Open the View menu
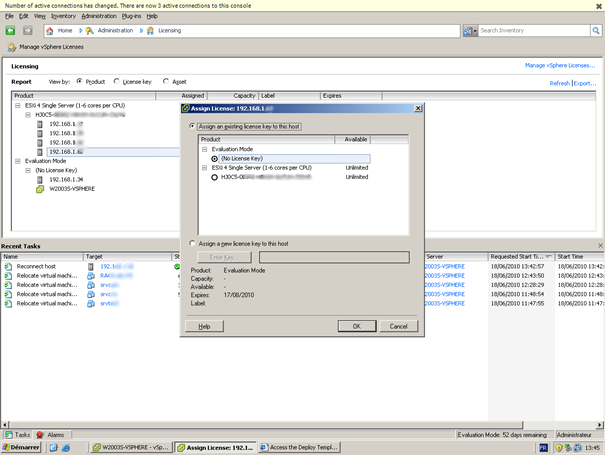Viewport: 605px width, 455px height. tap(39, 16)
